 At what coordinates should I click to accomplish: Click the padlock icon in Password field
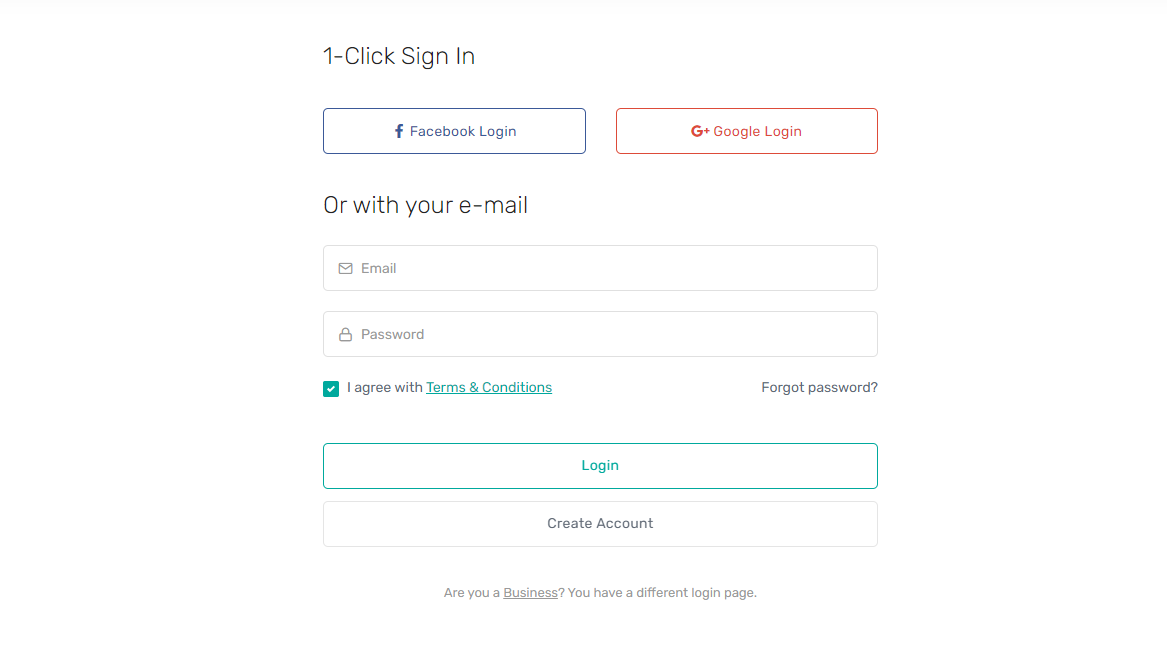(345, 335)
